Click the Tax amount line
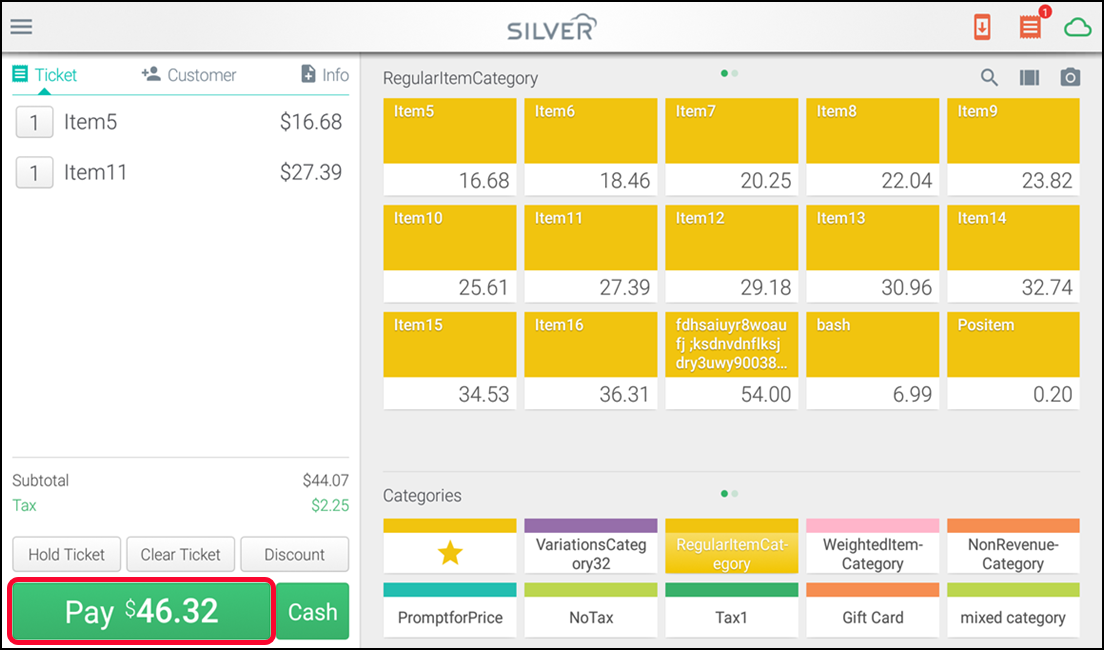The width and height of the screenshot is (1104, 650). tap(180, 506)
